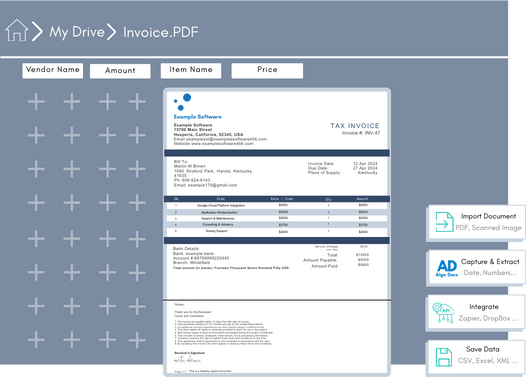Open the Import Document card title

488,216
